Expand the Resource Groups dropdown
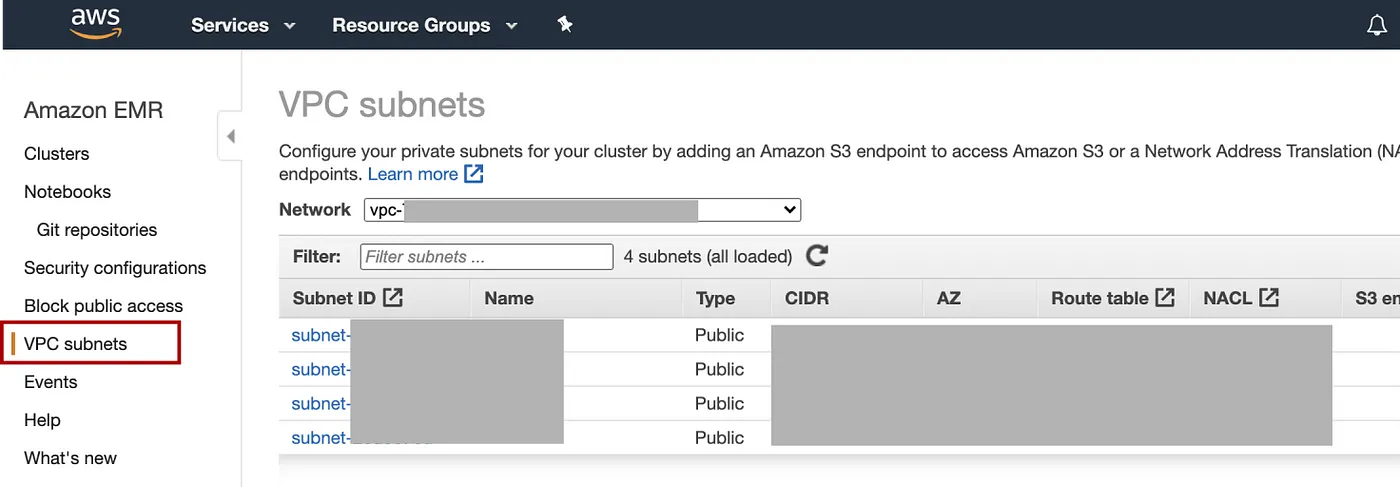The width and height of the screenshot is (1400, 487). 425,25
